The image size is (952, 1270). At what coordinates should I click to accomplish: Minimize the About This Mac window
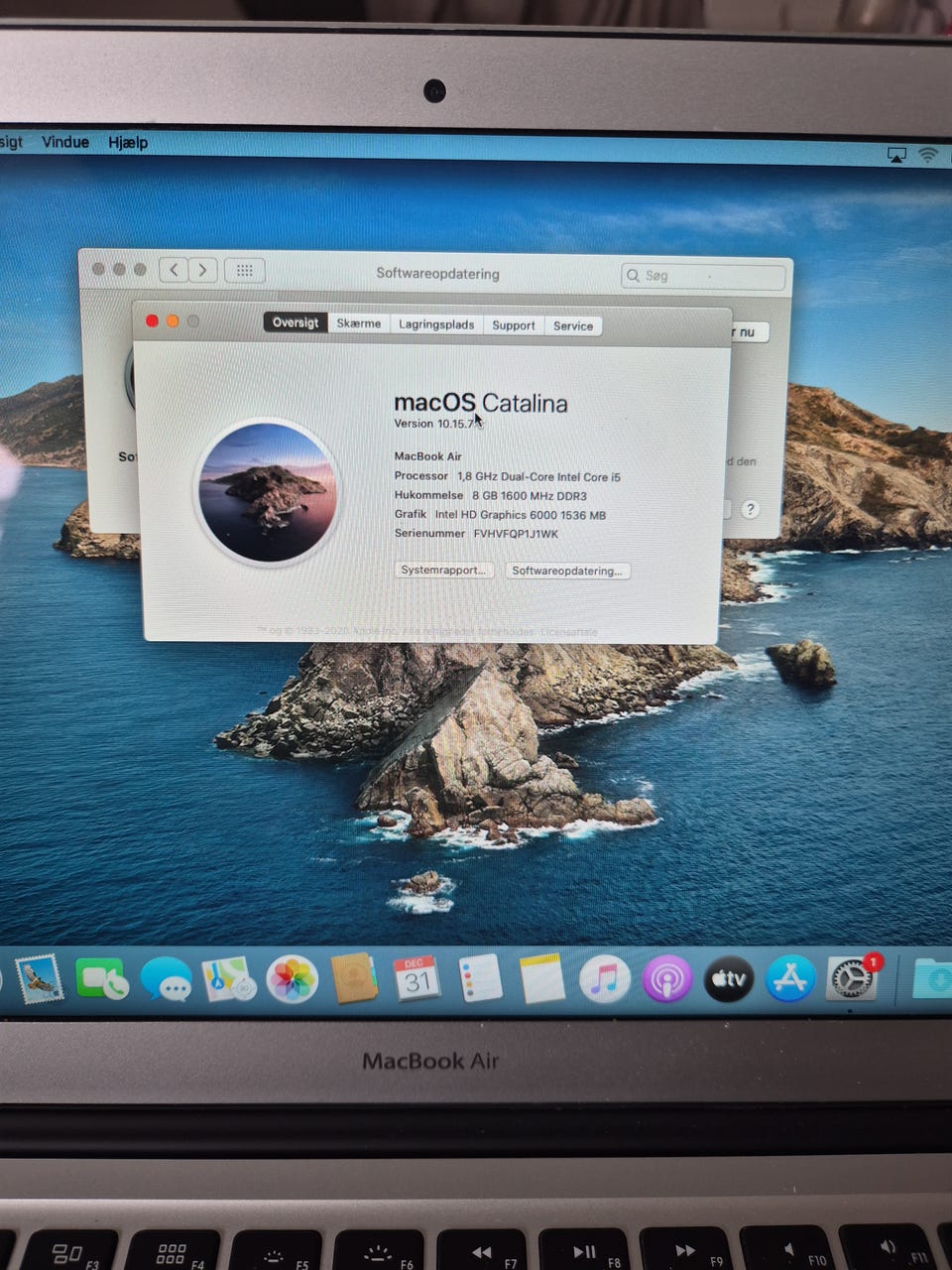tap(173, 320)
